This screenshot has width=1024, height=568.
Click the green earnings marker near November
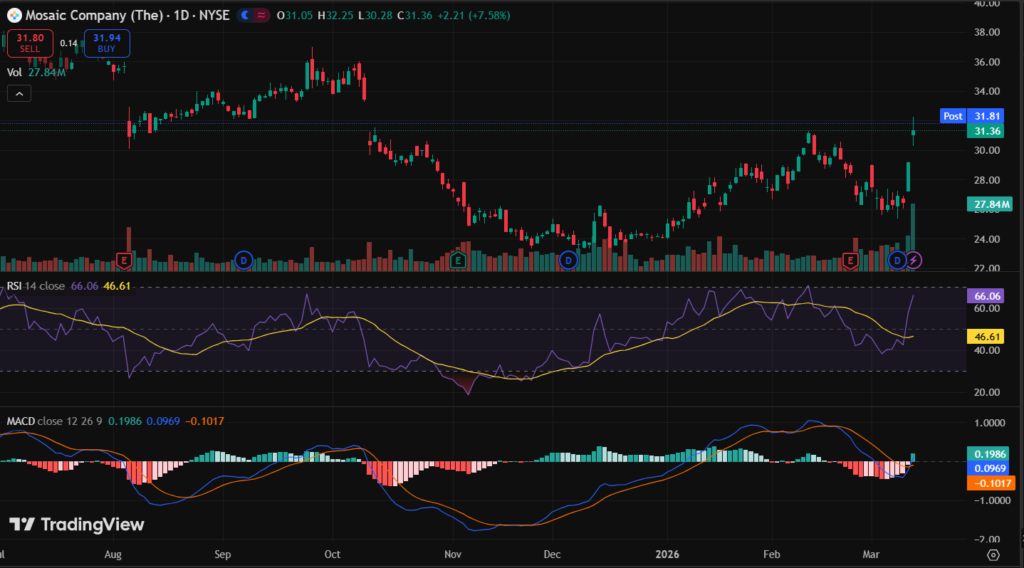pos(457,260)
